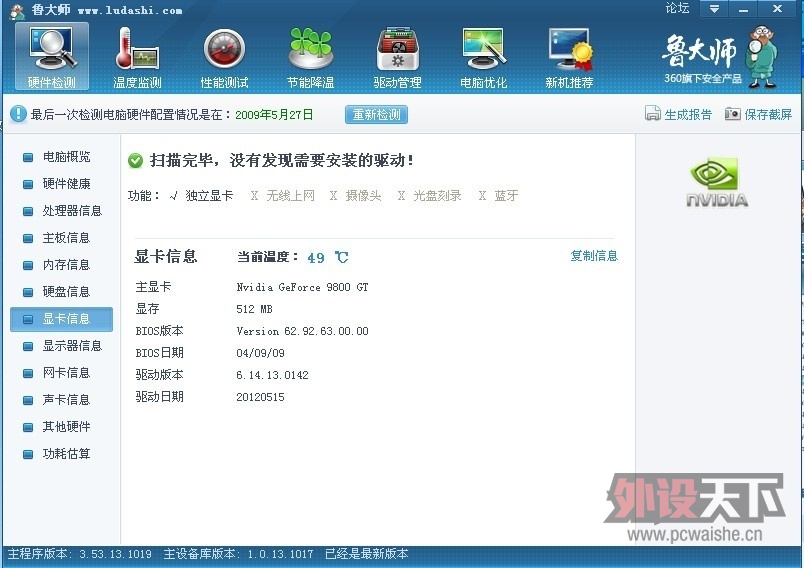This screenshot has width=804, height=568.
Task: Open the 硬件检测 hardware detection tab
Action: [x=52, y=56]
